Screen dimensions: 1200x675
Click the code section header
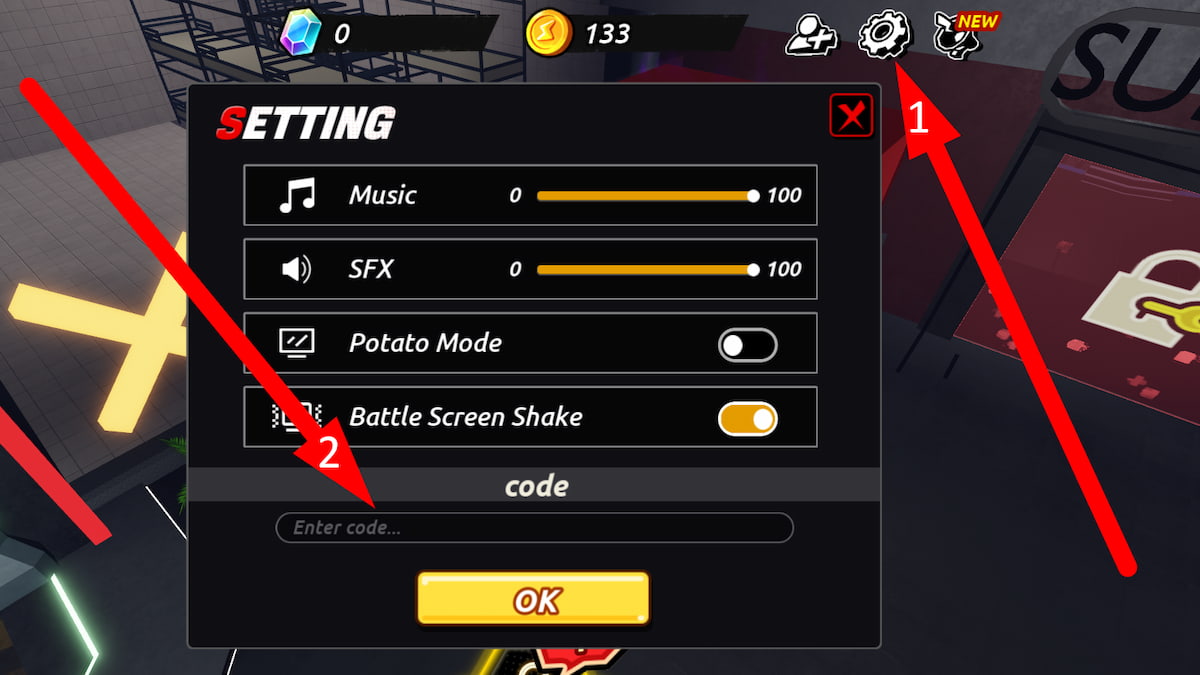tap(534, 486)
